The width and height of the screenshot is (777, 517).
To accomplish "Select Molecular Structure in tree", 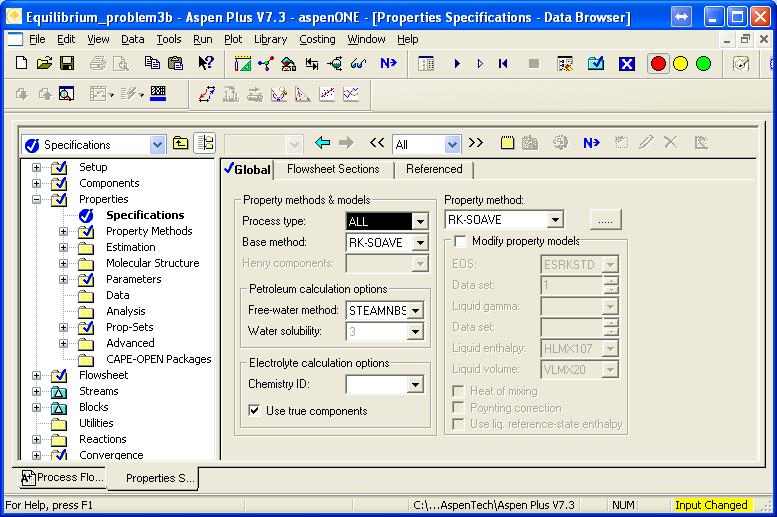I will coord(153,263).
